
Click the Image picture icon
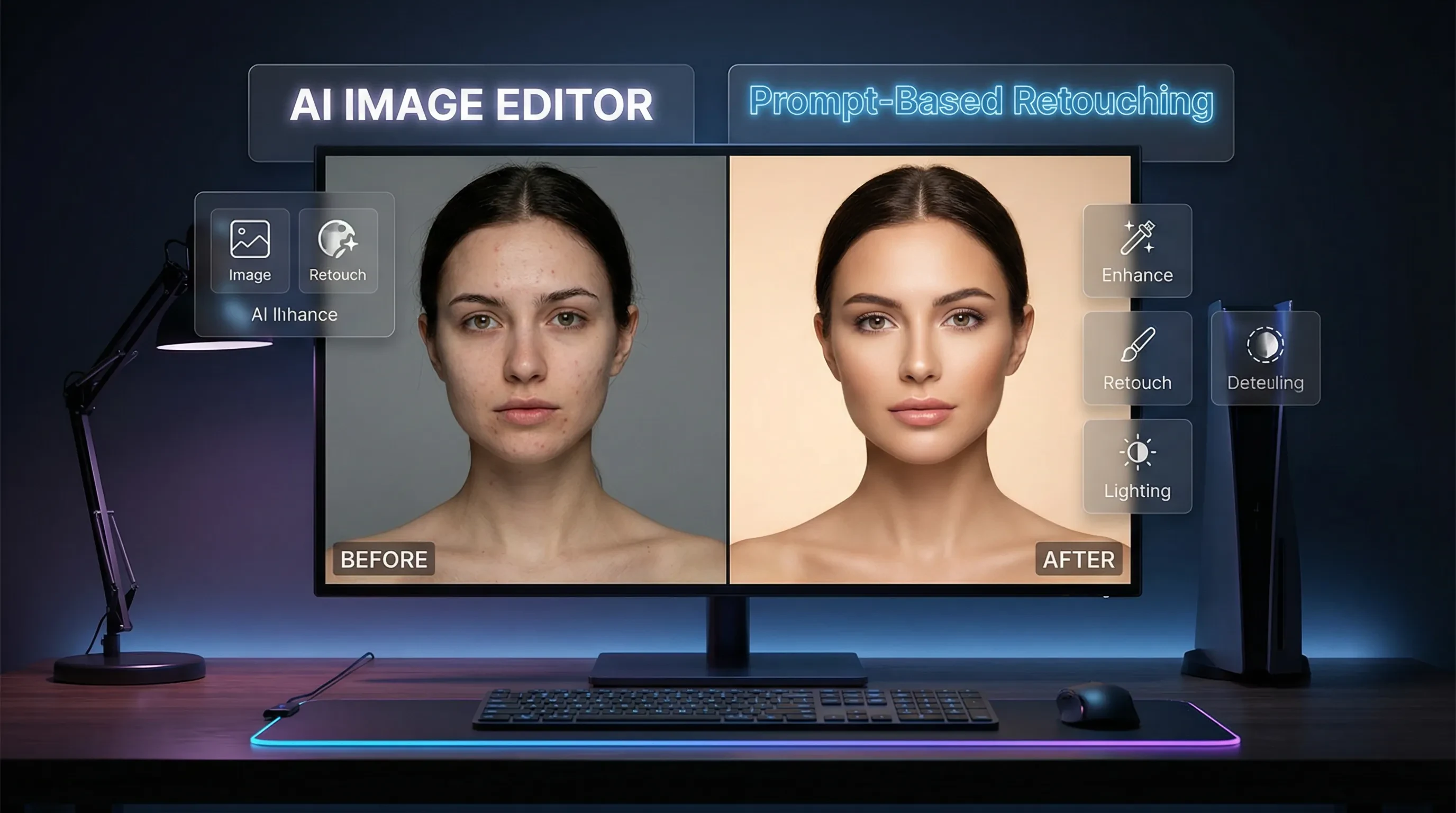pos(249,239)
